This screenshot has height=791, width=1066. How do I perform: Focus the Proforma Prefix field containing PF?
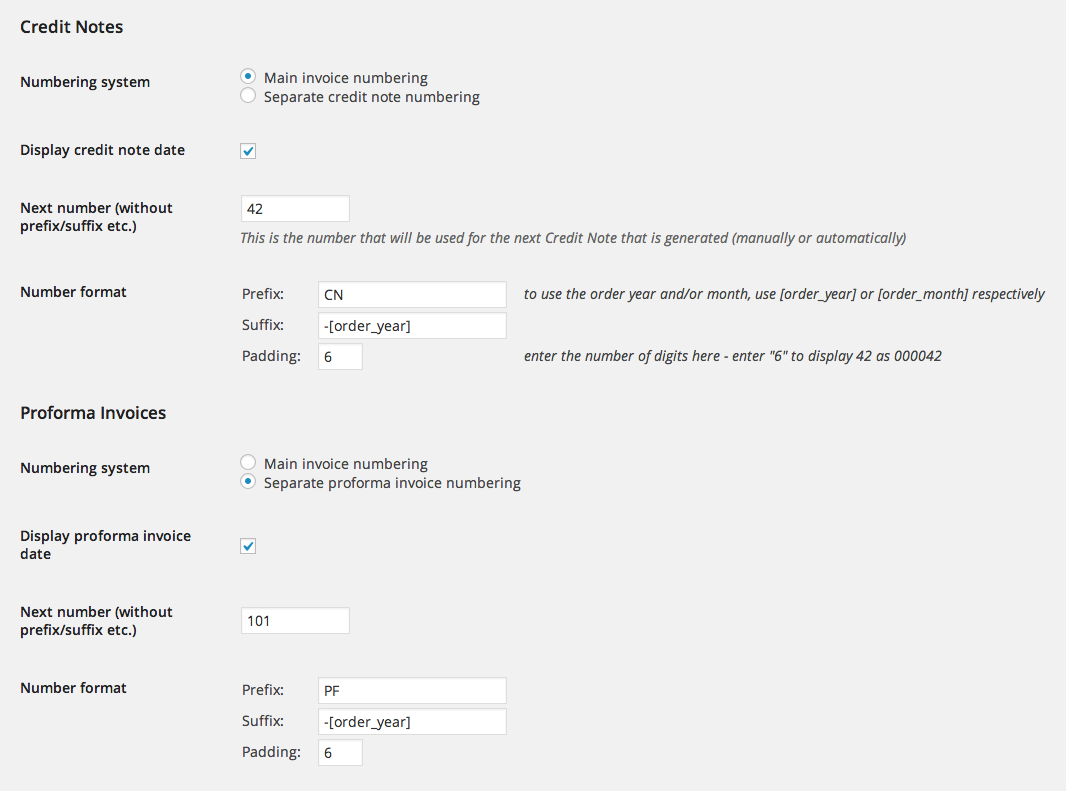pyautogui.click(x=411, y=690)
